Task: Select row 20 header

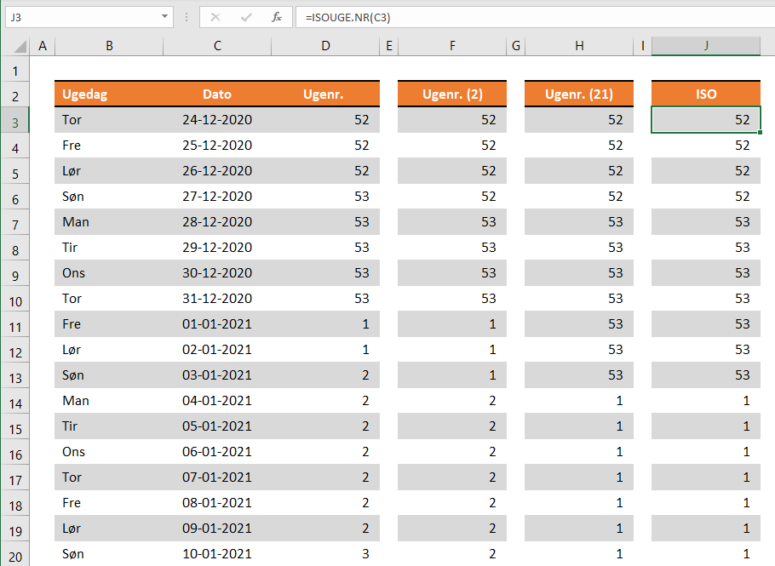Action: [15, 556]
